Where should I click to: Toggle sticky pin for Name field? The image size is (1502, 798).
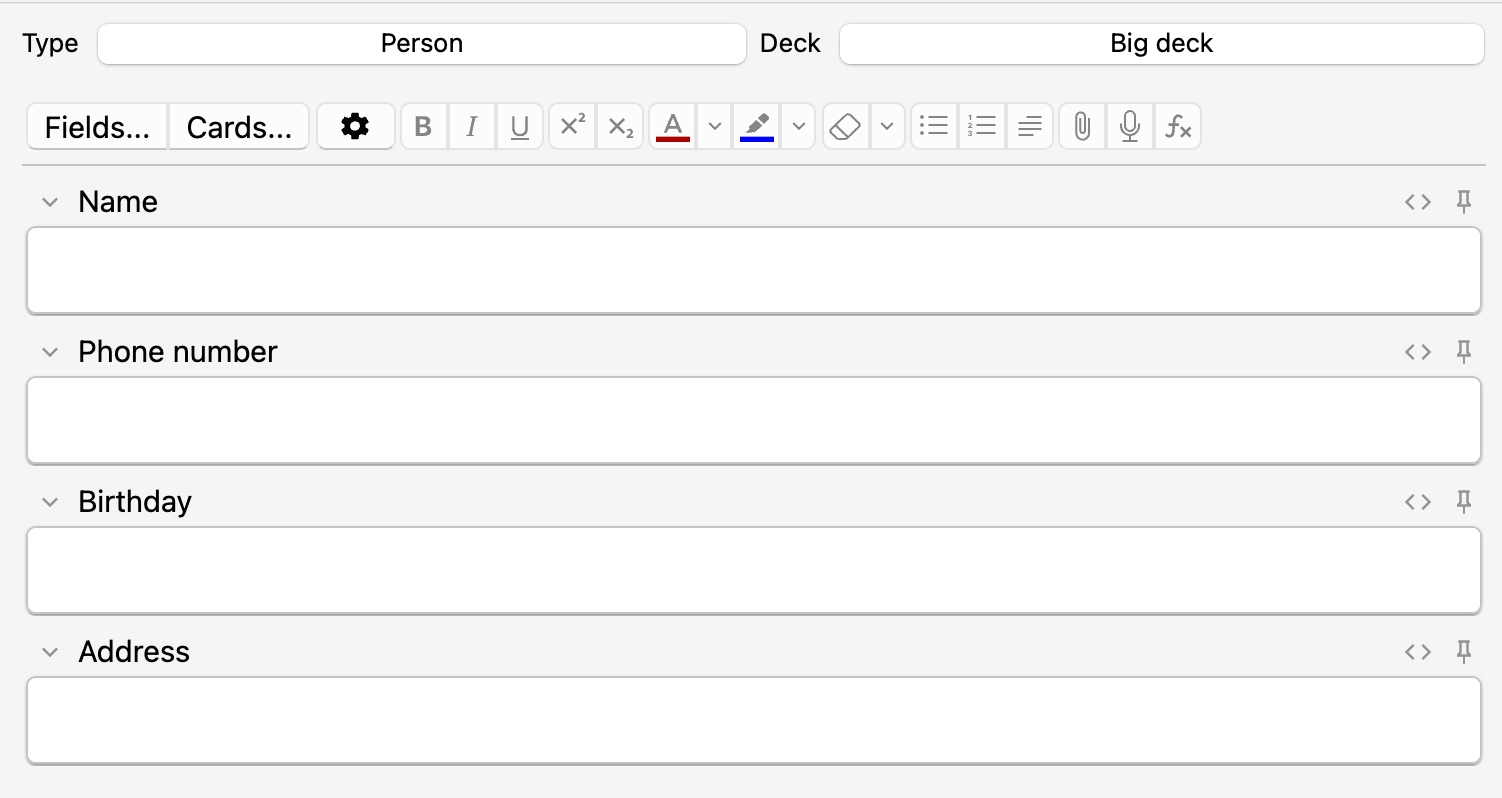(1464, 202)
